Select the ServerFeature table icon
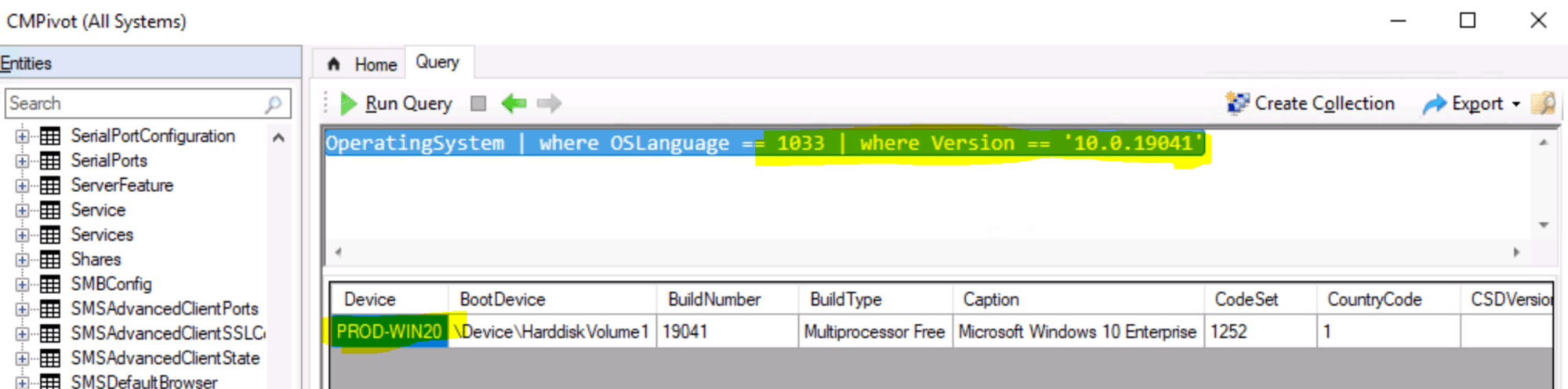This screenshot has height=389, width=1568. point(50,186)
